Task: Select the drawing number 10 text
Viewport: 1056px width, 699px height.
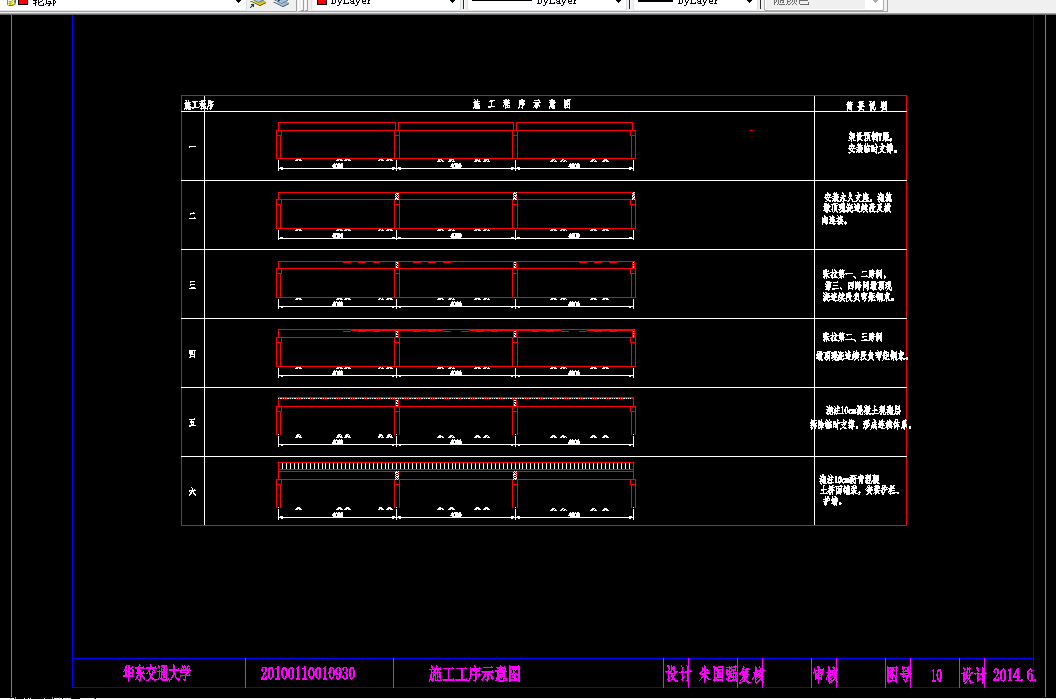Action: pos(937,676)
